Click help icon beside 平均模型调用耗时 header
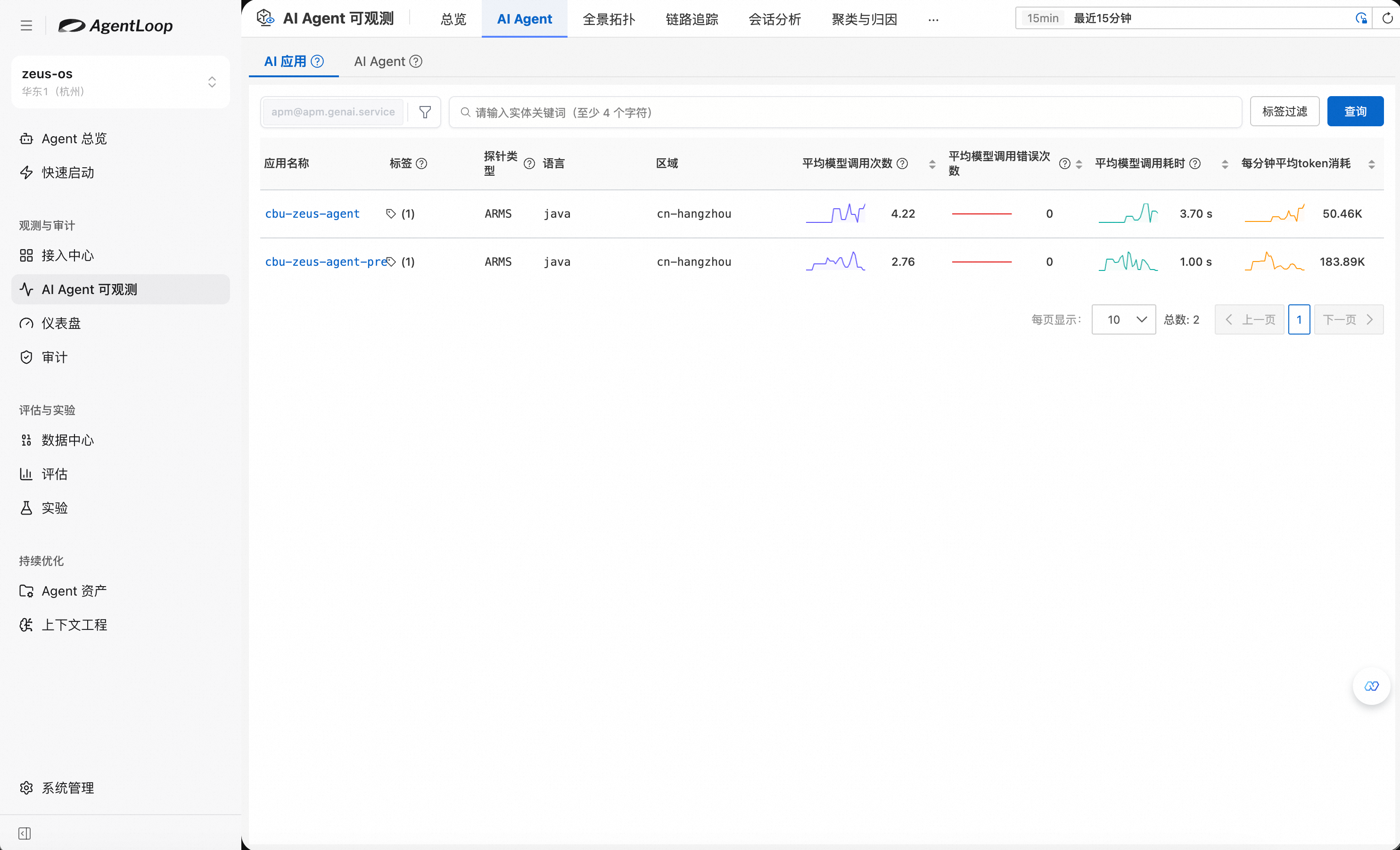This screenshot has height=850, width=1400. point(1195,163)
